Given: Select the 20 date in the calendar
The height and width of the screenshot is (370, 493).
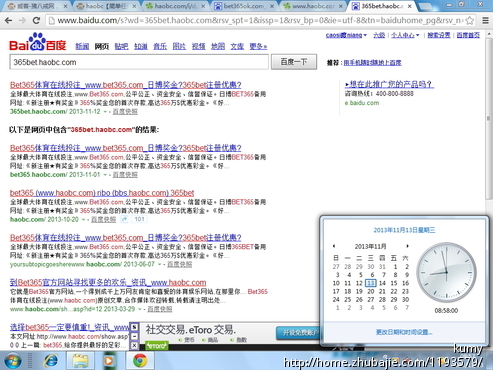Looking at the screenshot, I should [x=371, y=291].
